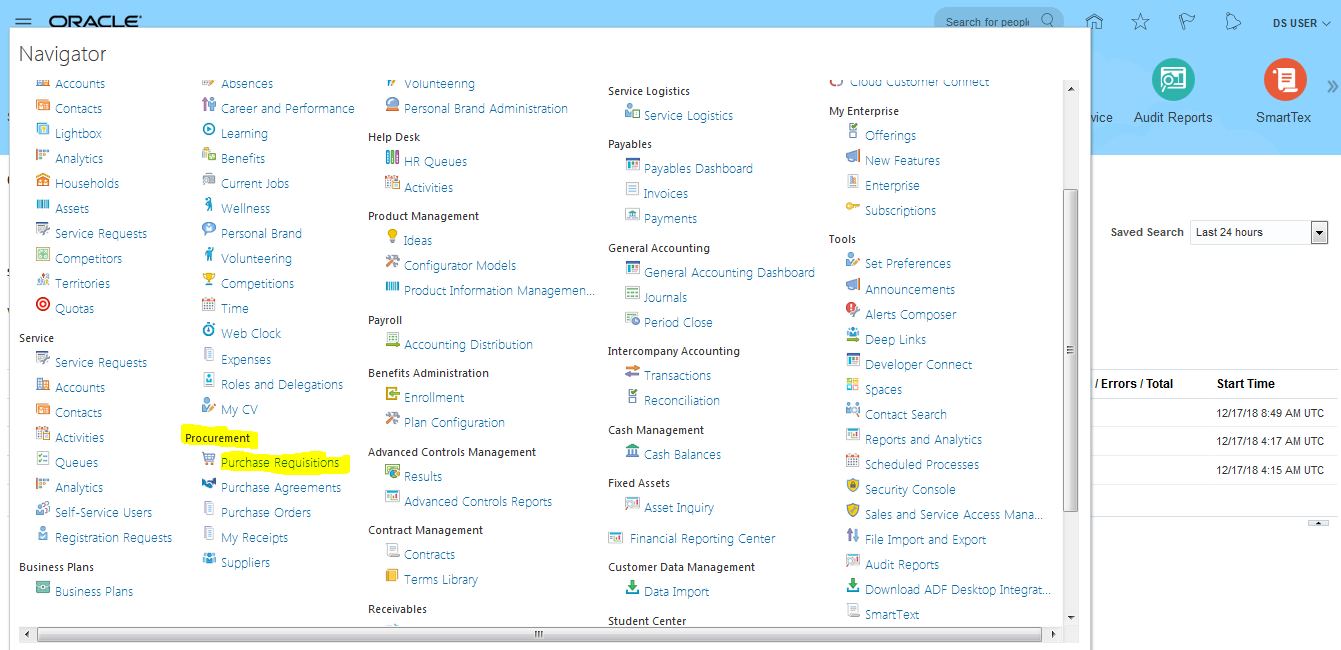
Task: Open the DS USER account dropdown
Action: pyautogui.click(x=1301, y=23)
